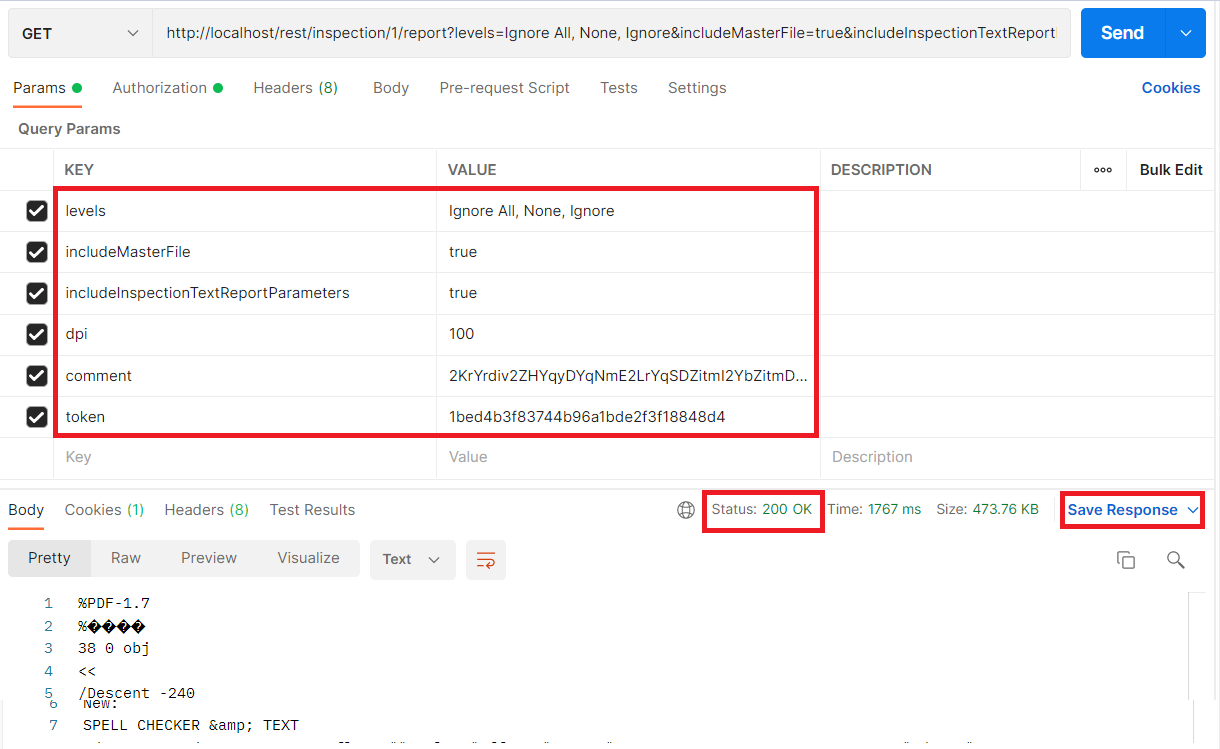The image size is (1220, 749).
Task: Open the Cookies link
Action: point(1170,88)
